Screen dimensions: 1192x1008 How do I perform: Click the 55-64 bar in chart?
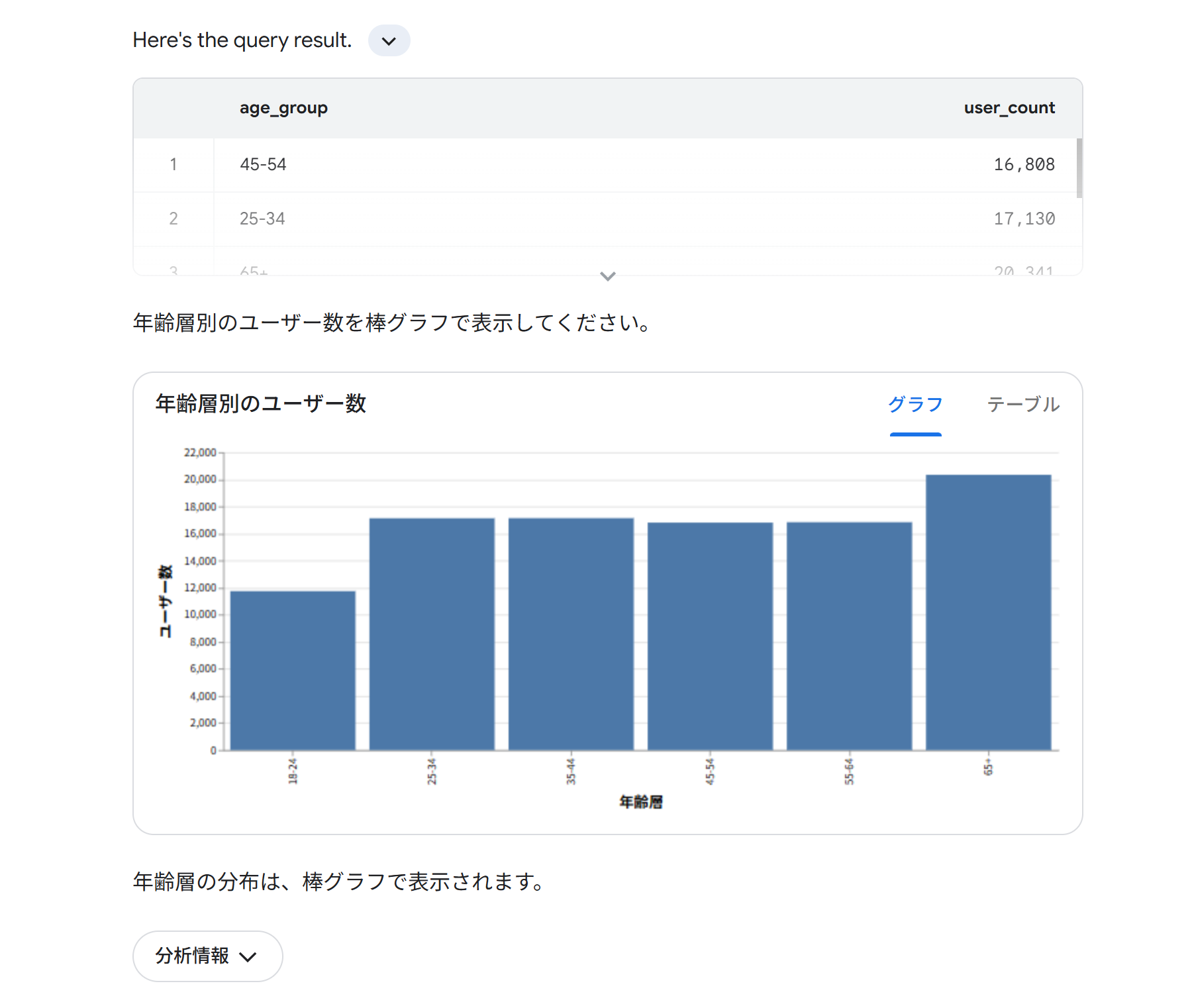(849, 636)
